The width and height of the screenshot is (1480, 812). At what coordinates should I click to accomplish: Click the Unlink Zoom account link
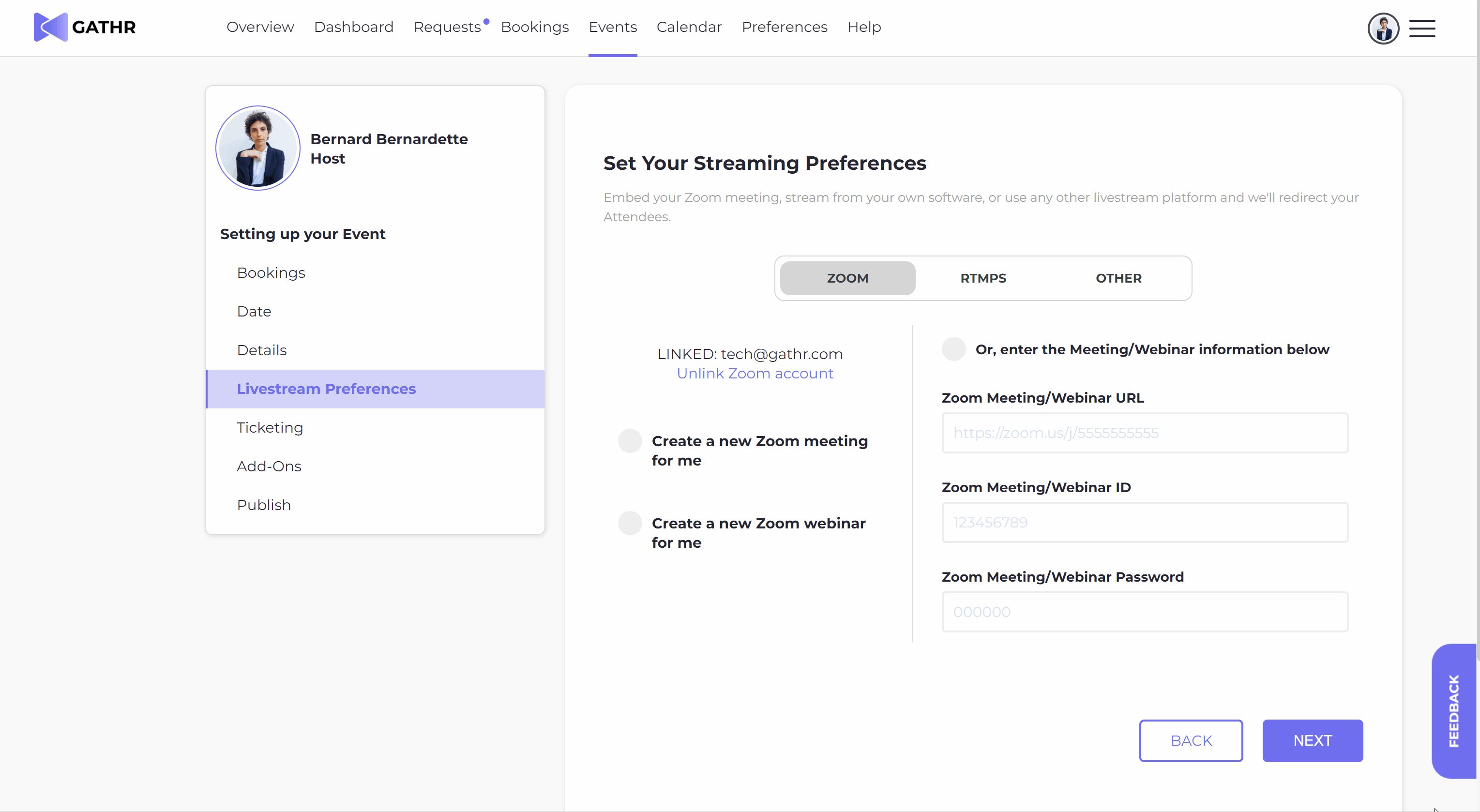tap(755, 373)
